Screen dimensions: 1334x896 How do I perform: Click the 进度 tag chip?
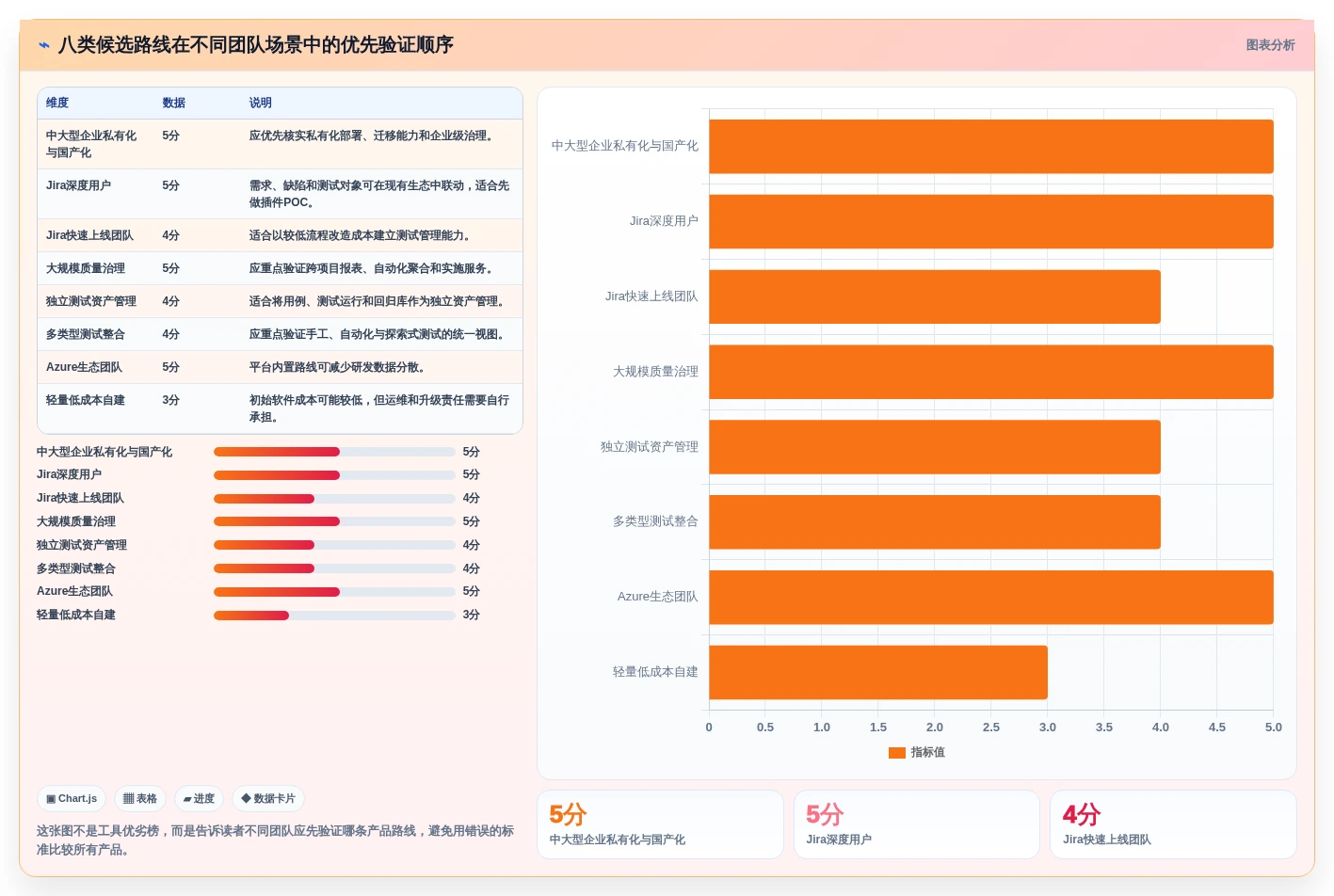(x=199, y=799)
